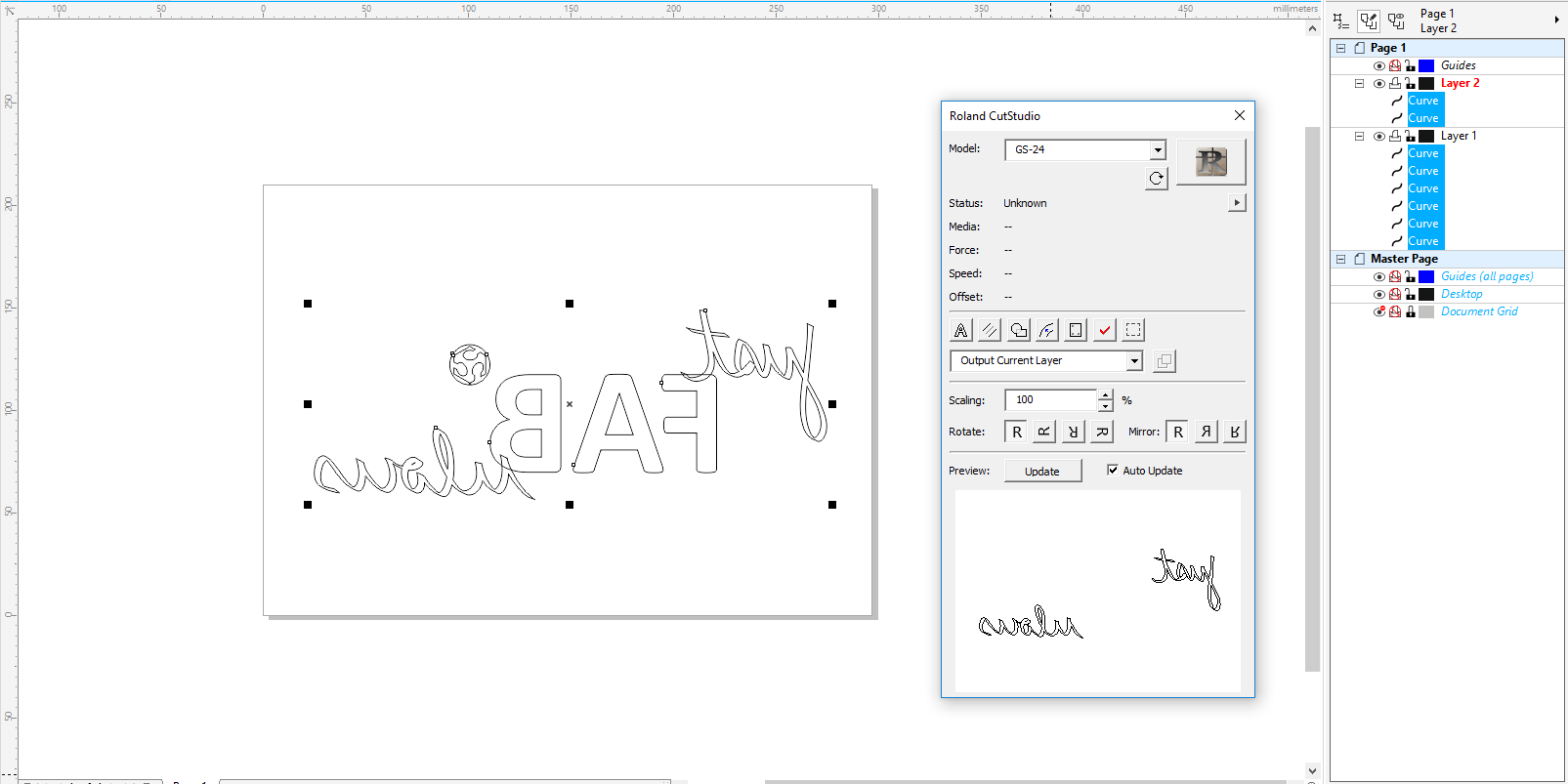Select horizontal mirror reversed-R button

click(1207, 432)
